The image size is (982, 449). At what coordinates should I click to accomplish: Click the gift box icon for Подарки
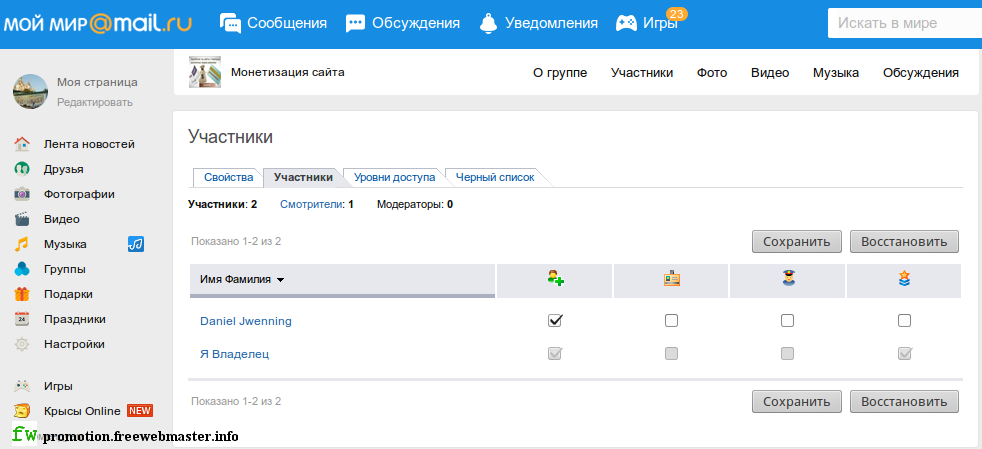click(22, 294)
